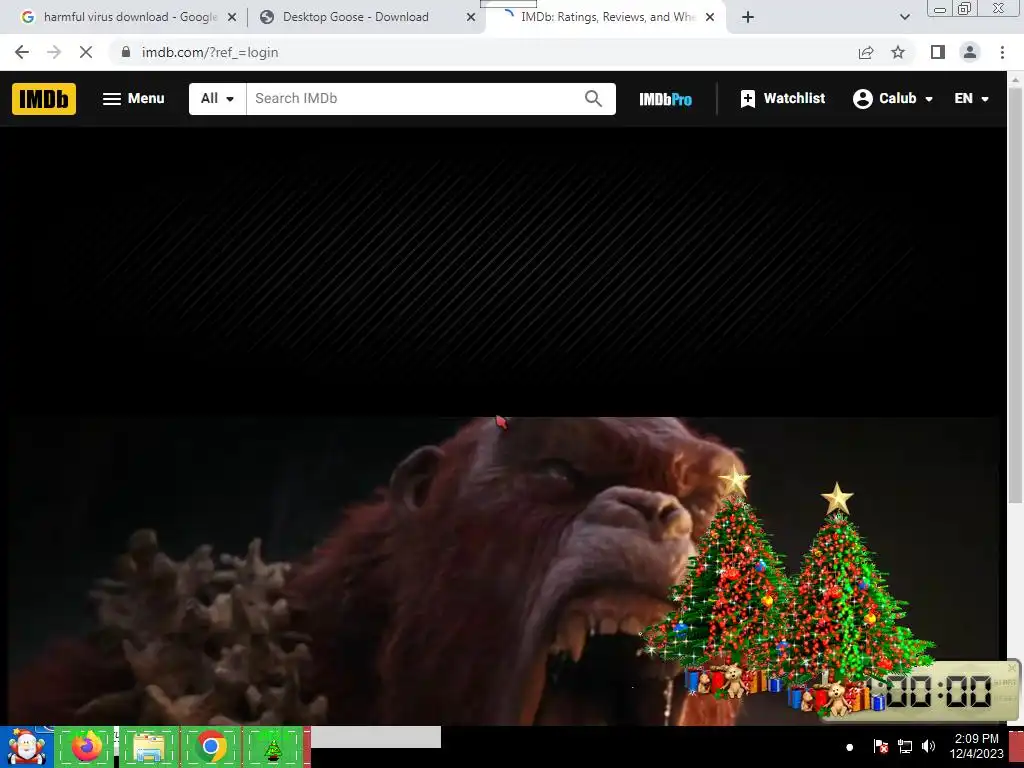1024x768 pixels.
Task: Click the Action Center flag tray icon
Action: [880, 746]
